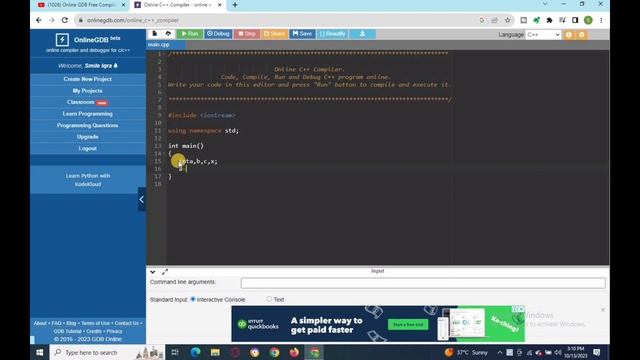Click the second orange icon beside Language
Image resolution: width=640 pixels, height=360 pixels.
(582, 35)
